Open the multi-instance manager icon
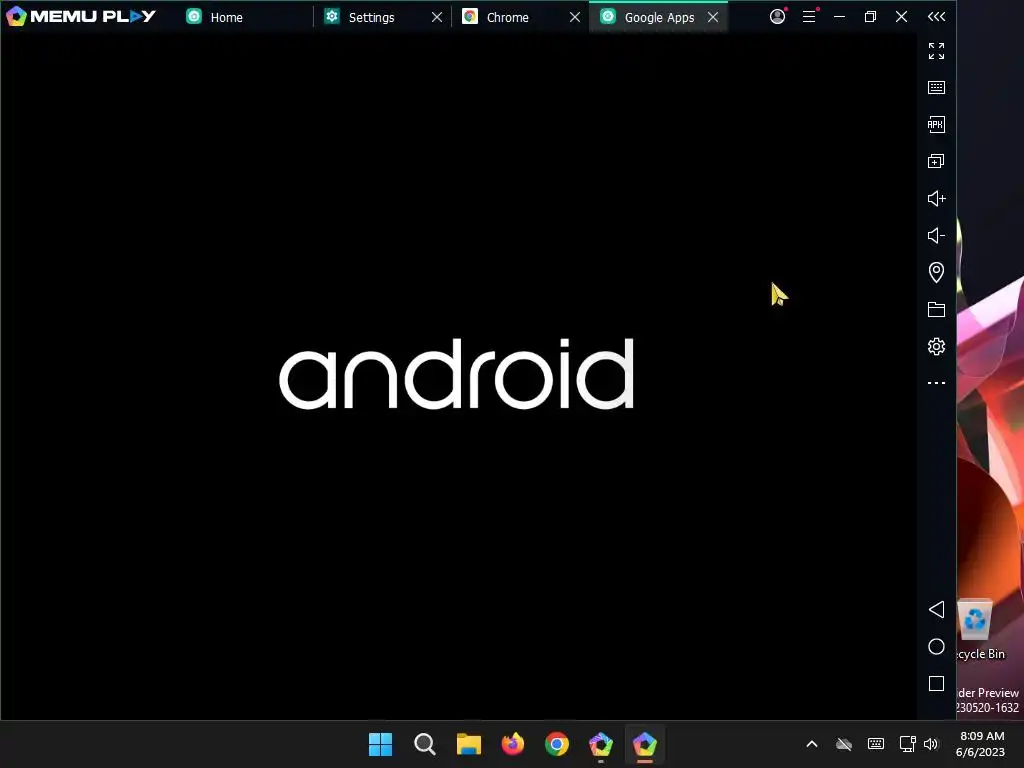Viewport: 1024px width, 768px height. coord(936,161)
